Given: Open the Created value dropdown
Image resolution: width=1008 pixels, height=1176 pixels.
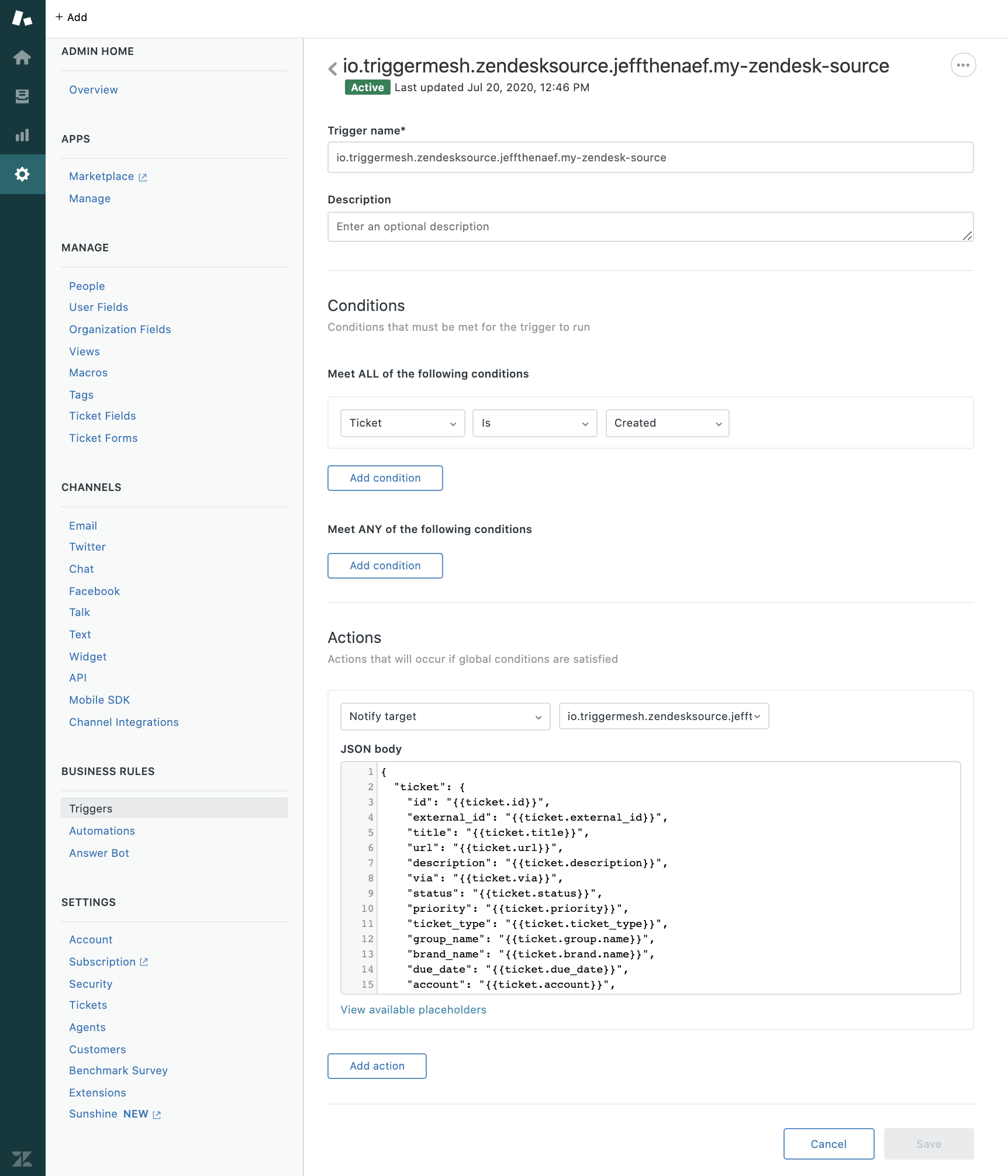Looking at the screenshot, I should (668, 423).
